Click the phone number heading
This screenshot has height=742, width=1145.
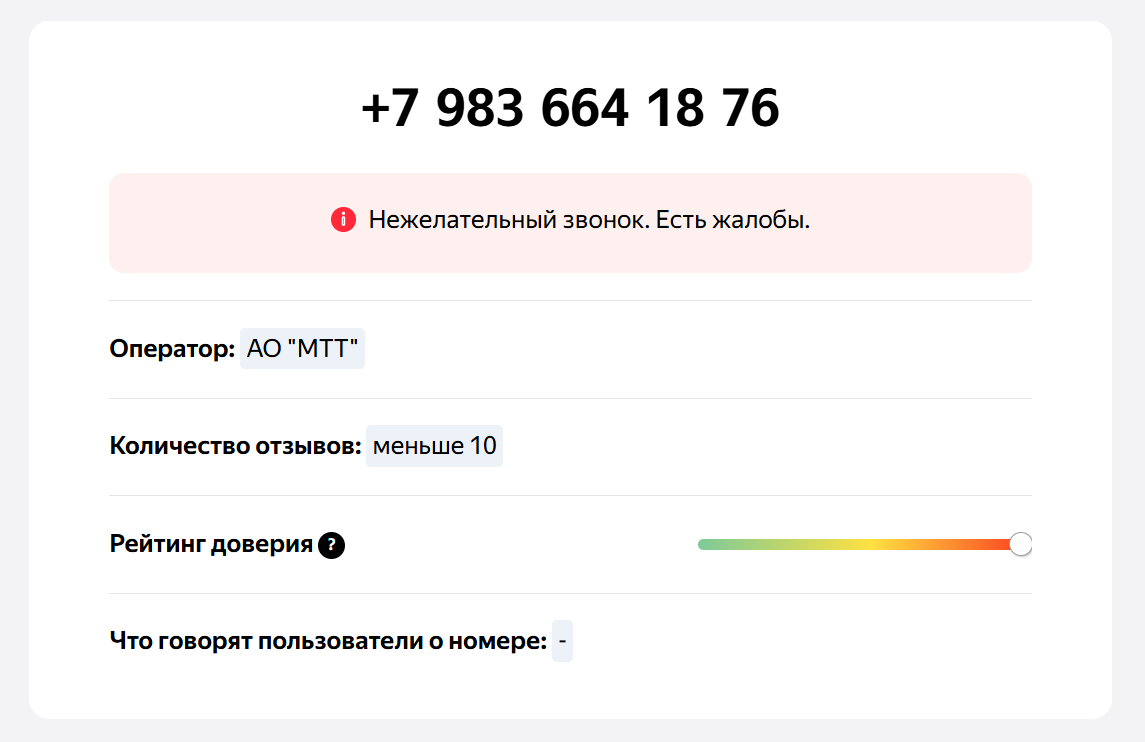[570, 108]
